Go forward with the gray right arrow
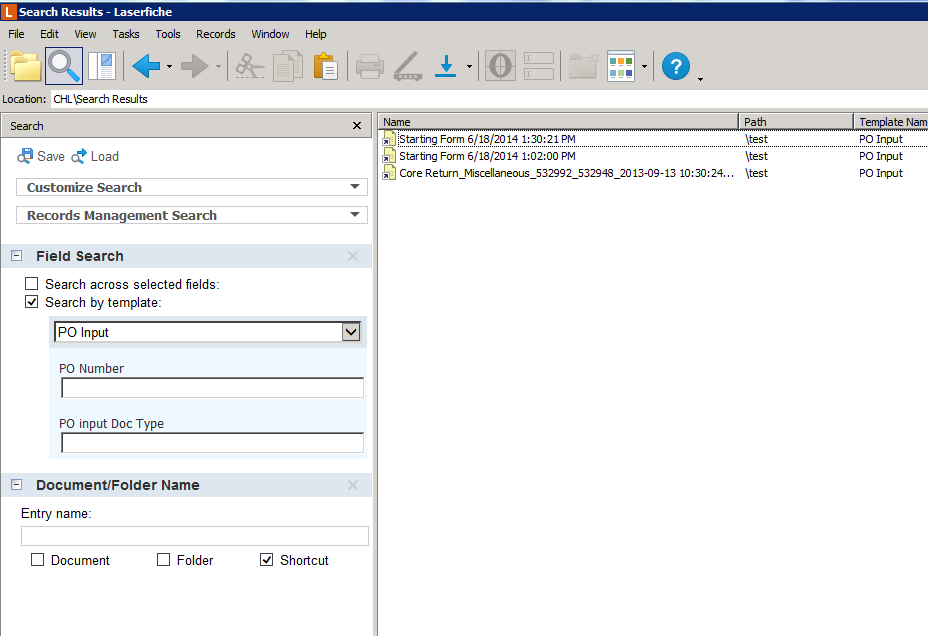This screenshot has width=928, height=636. pos(195,66)
